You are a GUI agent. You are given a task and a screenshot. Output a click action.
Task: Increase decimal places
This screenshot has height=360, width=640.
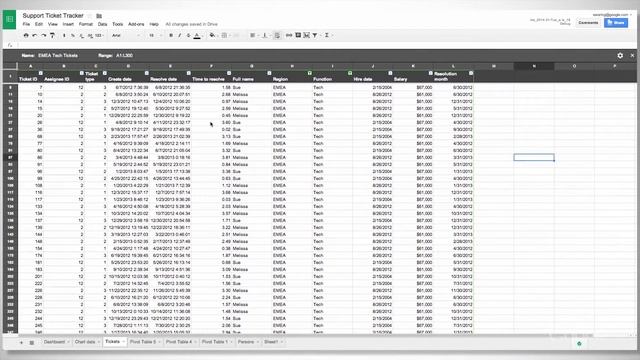coord(89,36)
